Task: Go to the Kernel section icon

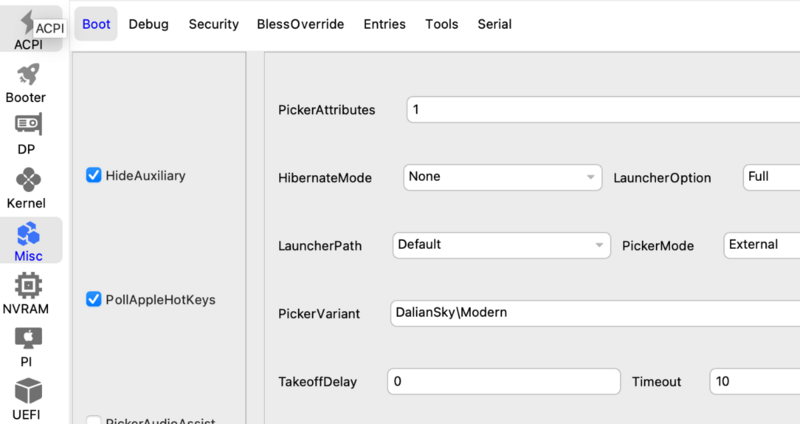Action: point(27,180)
